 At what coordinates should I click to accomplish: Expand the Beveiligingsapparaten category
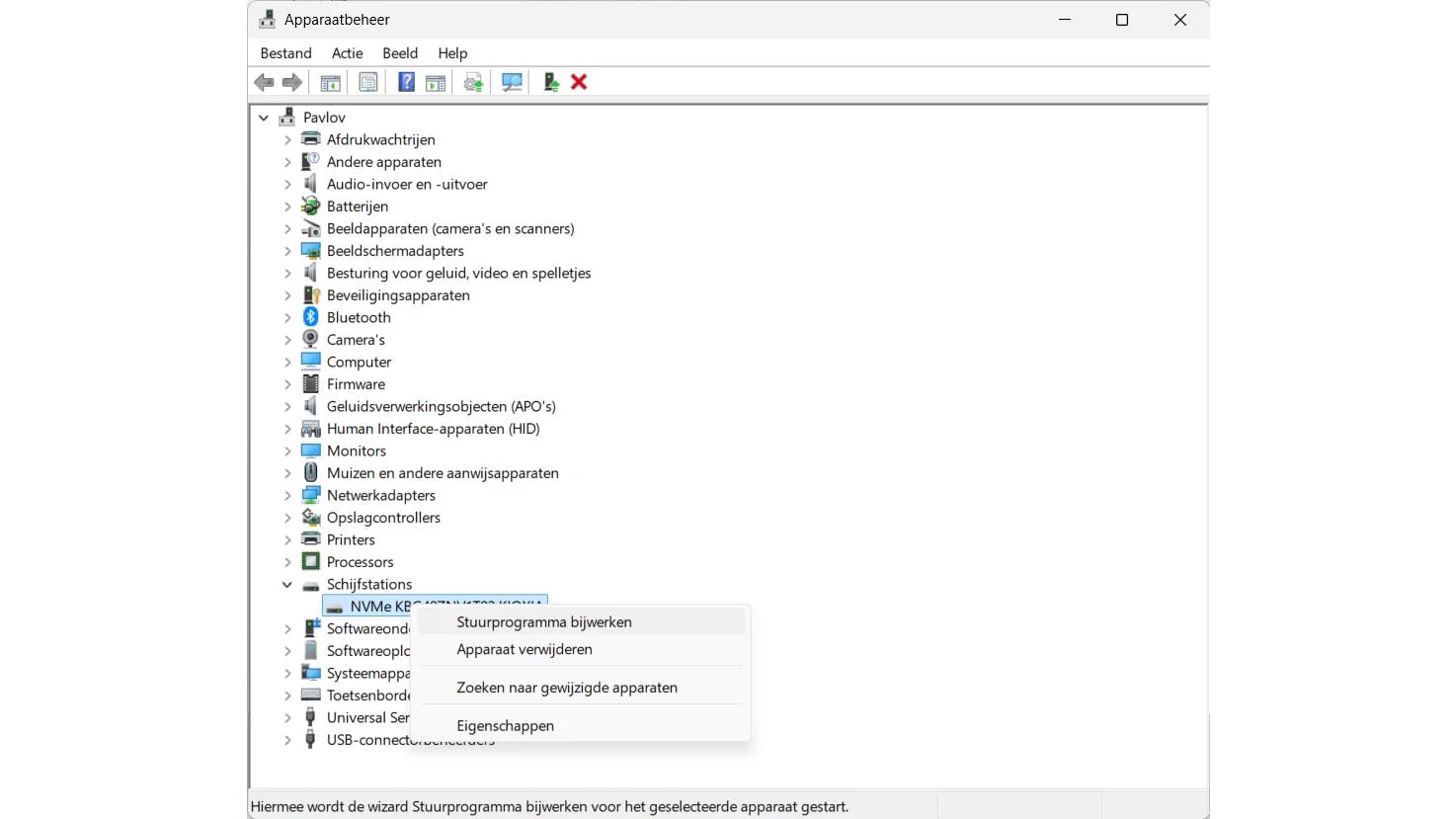tap(287, 295)
